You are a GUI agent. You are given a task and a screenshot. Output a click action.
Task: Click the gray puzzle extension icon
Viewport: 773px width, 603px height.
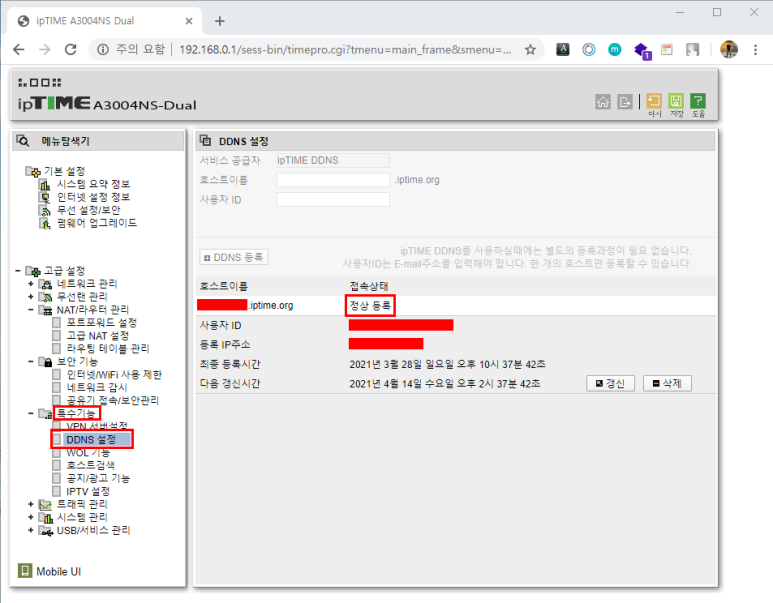pos(692,49)
